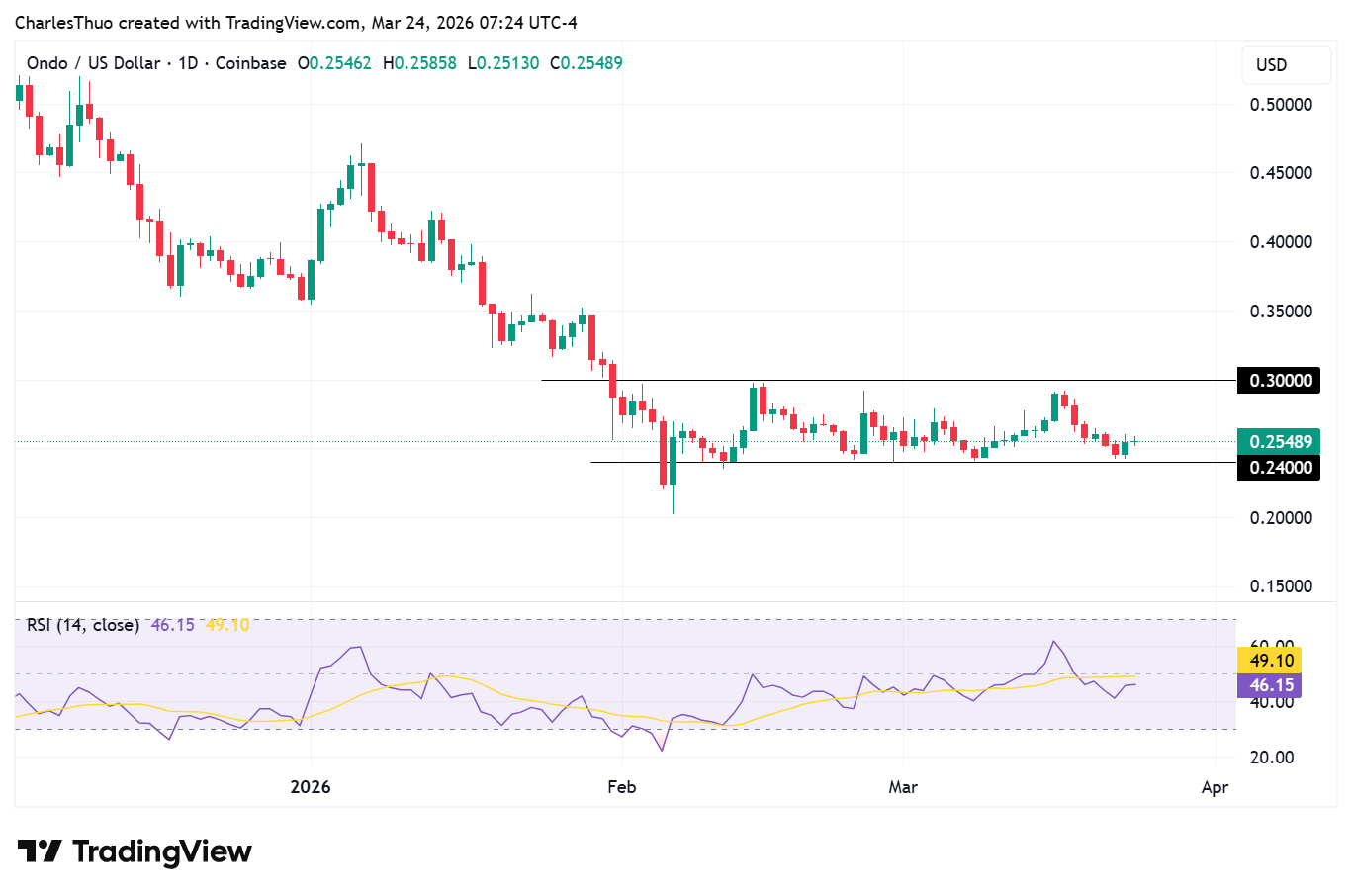Click the Coinbase exchange label
Screen dimensions: 1352x896
coord(250,63)
